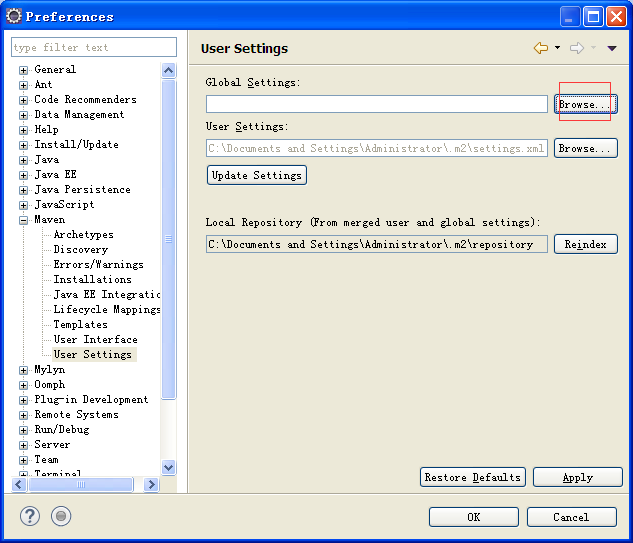Click Restore Defaults button
633x543 pixels.
coord(473,477)
